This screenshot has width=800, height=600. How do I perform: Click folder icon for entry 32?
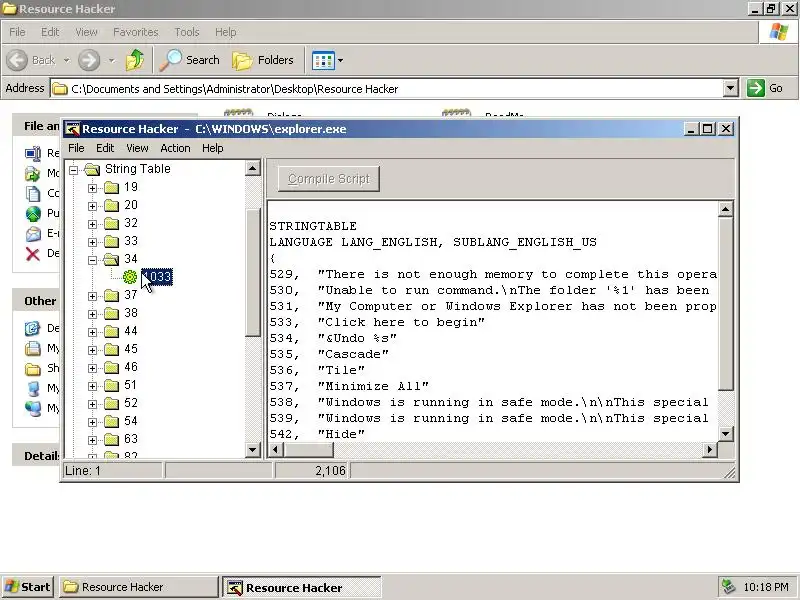[x=111, y=223]
